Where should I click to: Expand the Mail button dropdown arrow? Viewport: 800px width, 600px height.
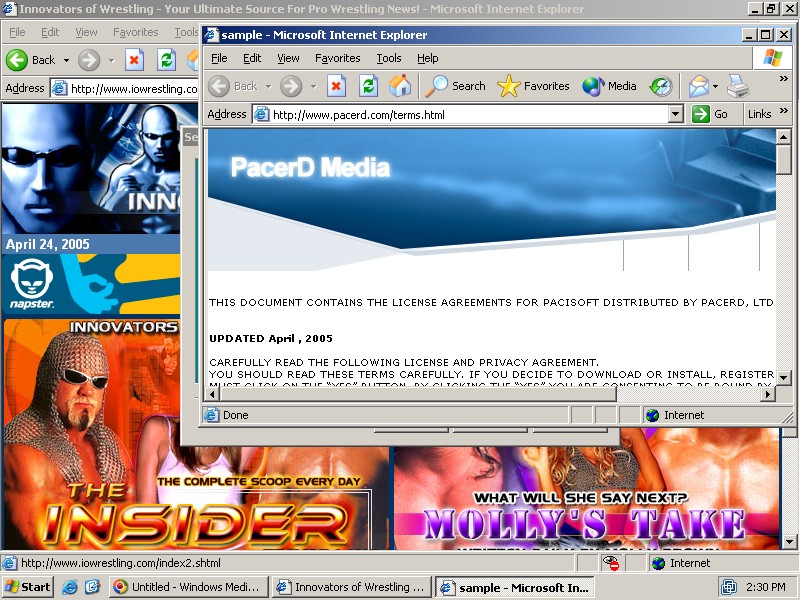(x=715, y=87)
